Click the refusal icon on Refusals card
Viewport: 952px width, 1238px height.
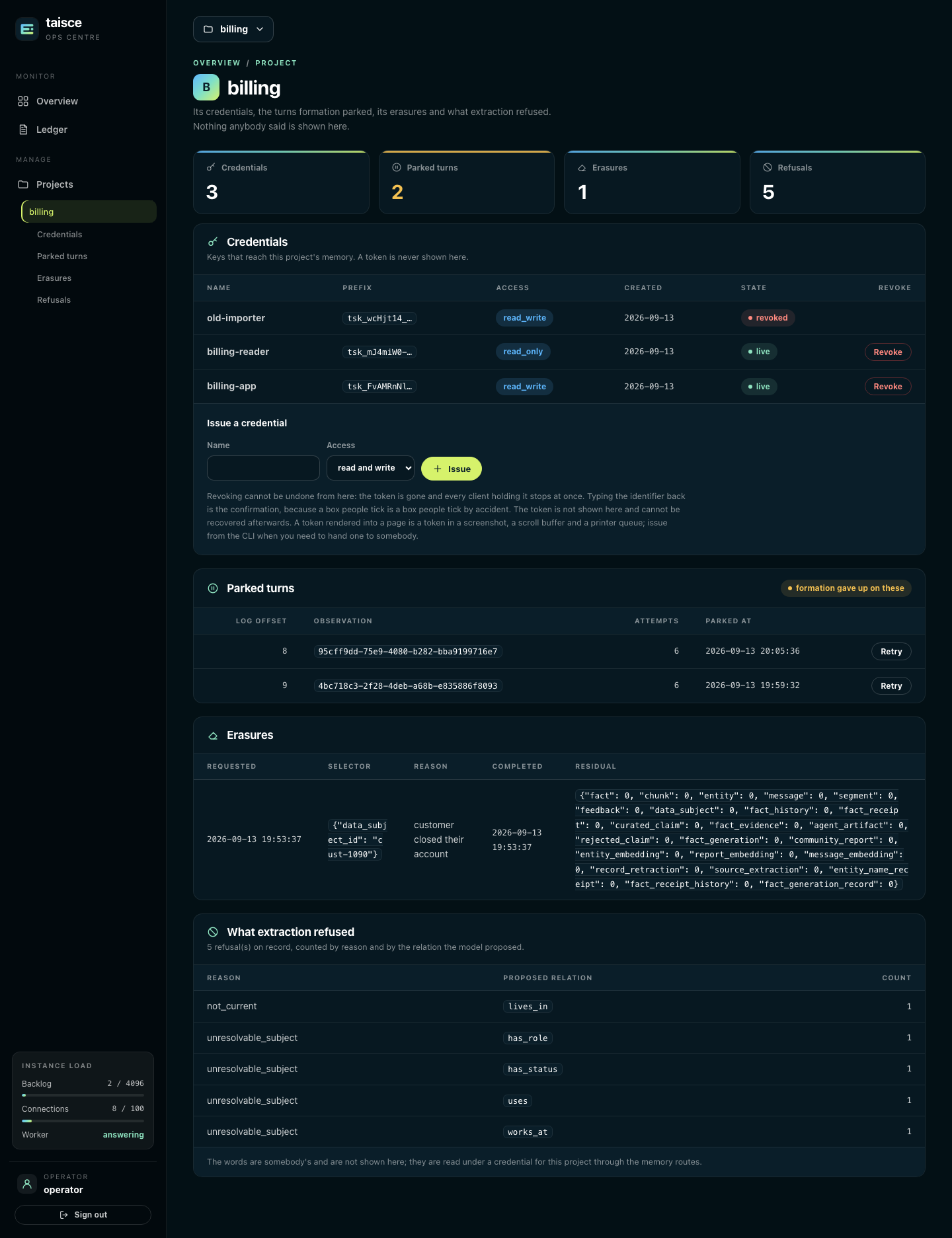[x=768, y=167]
